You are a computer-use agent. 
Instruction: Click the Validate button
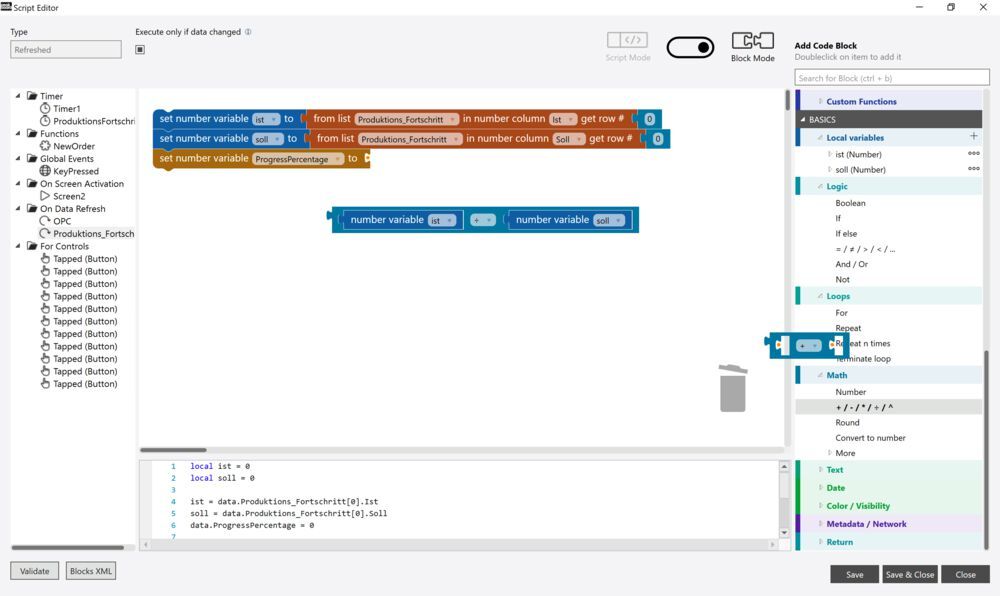34,570
